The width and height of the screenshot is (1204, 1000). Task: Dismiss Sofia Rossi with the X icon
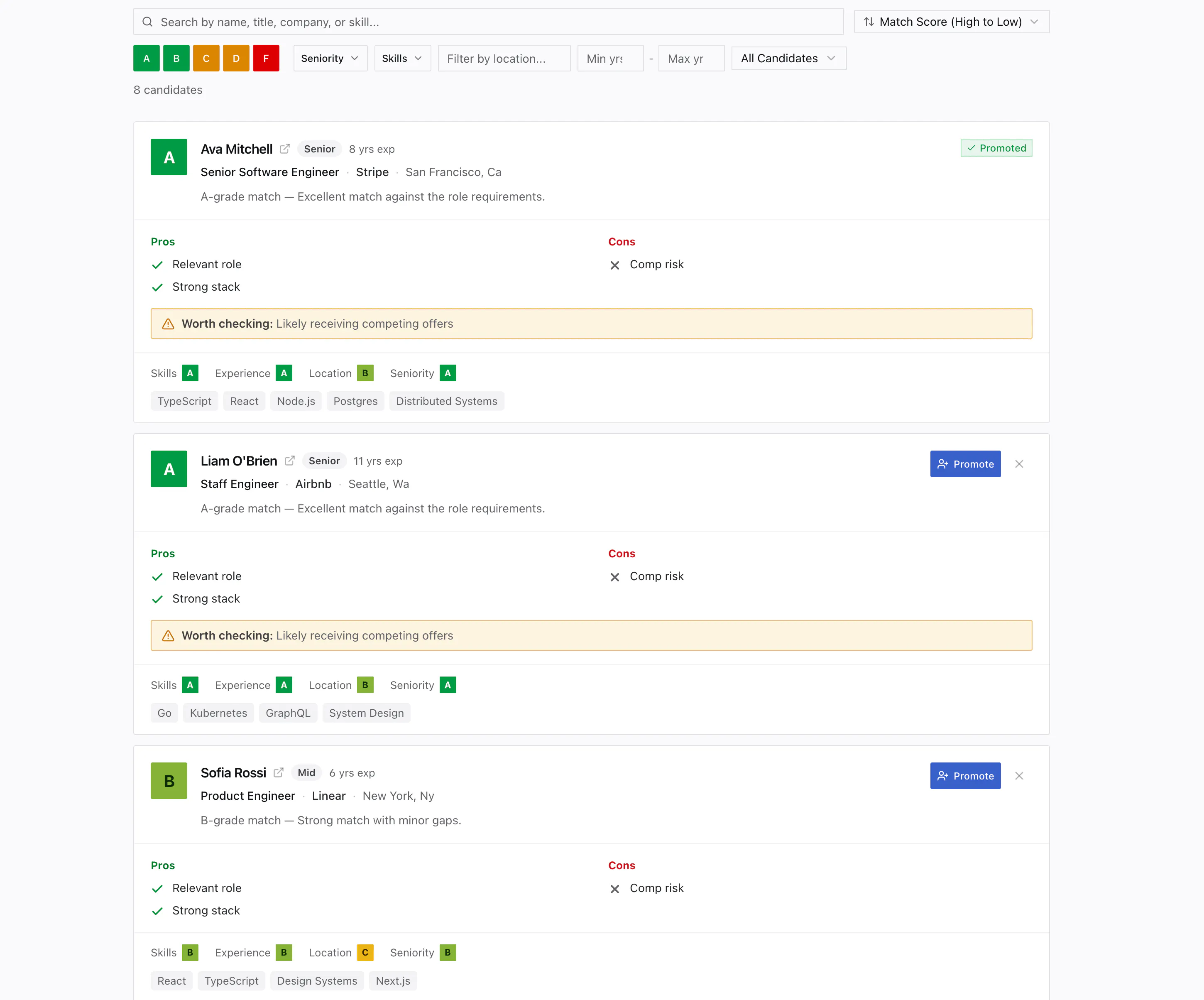click(1019, 776)
